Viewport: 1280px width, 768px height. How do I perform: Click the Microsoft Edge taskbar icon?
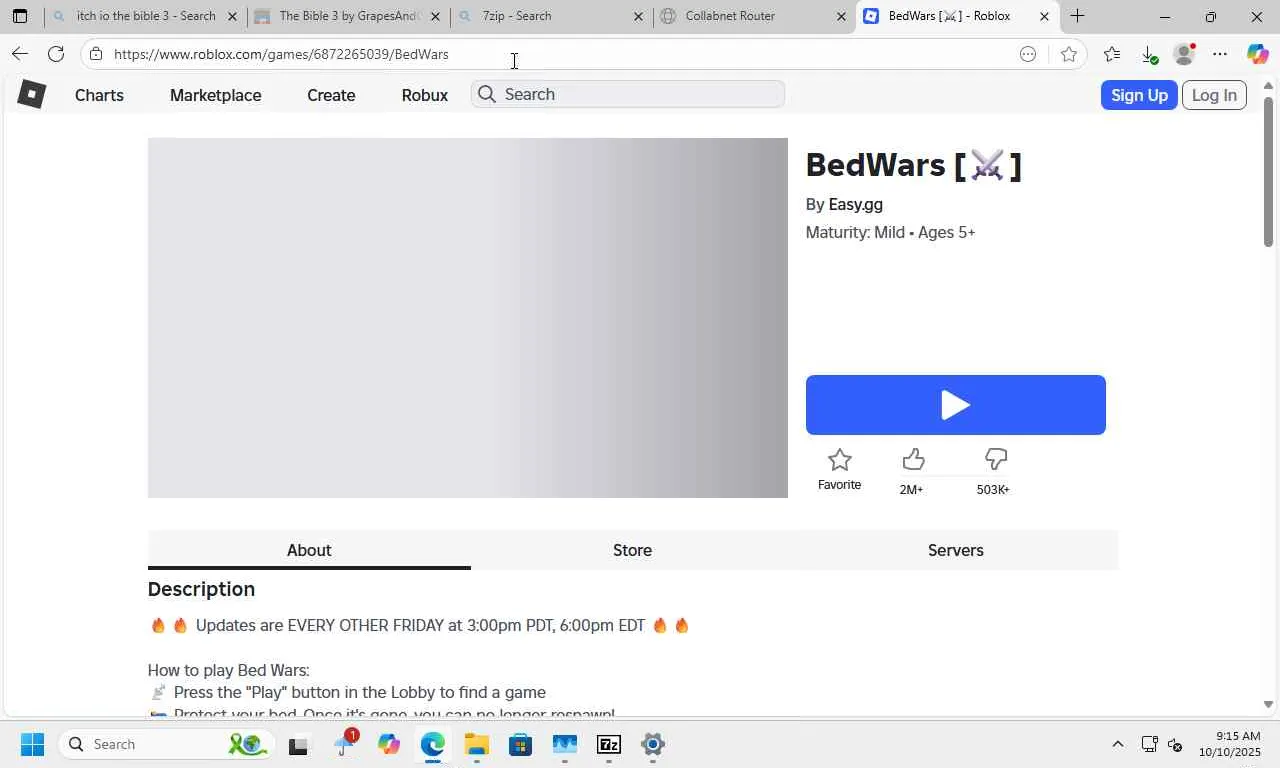pos(432,745)
